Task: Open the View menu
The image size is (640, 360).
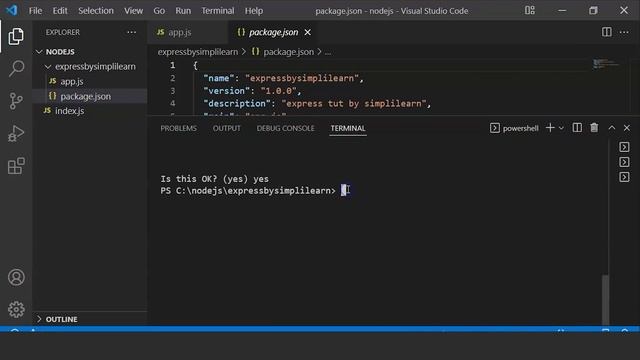Action: pyautogui.click(x=133, y=11)
